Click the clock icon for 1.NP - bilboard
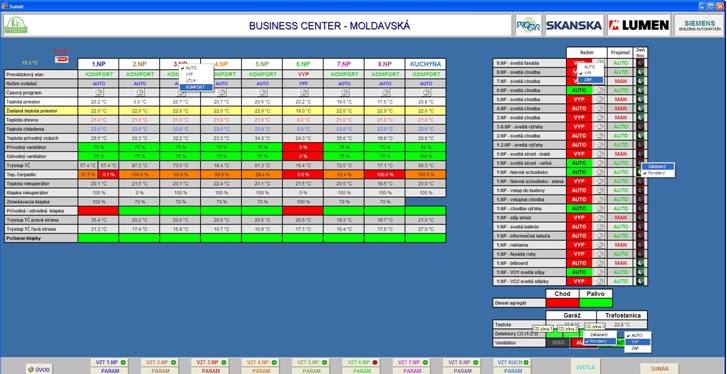 (599, 263)
